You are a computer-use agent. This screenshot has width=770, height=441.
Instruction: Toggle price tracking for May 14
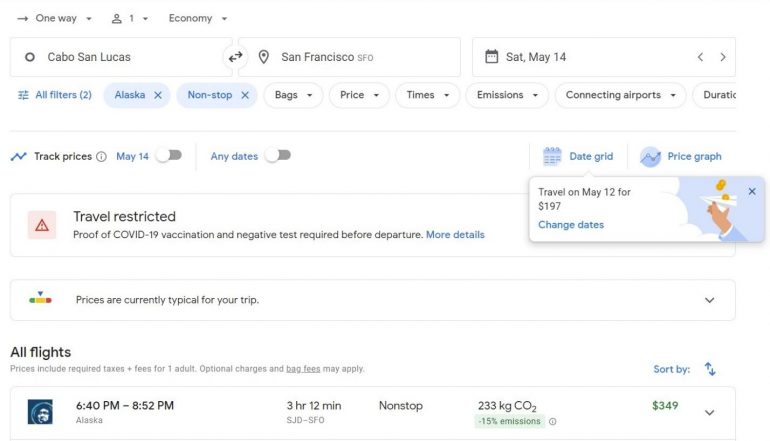(x=168, y=156)
